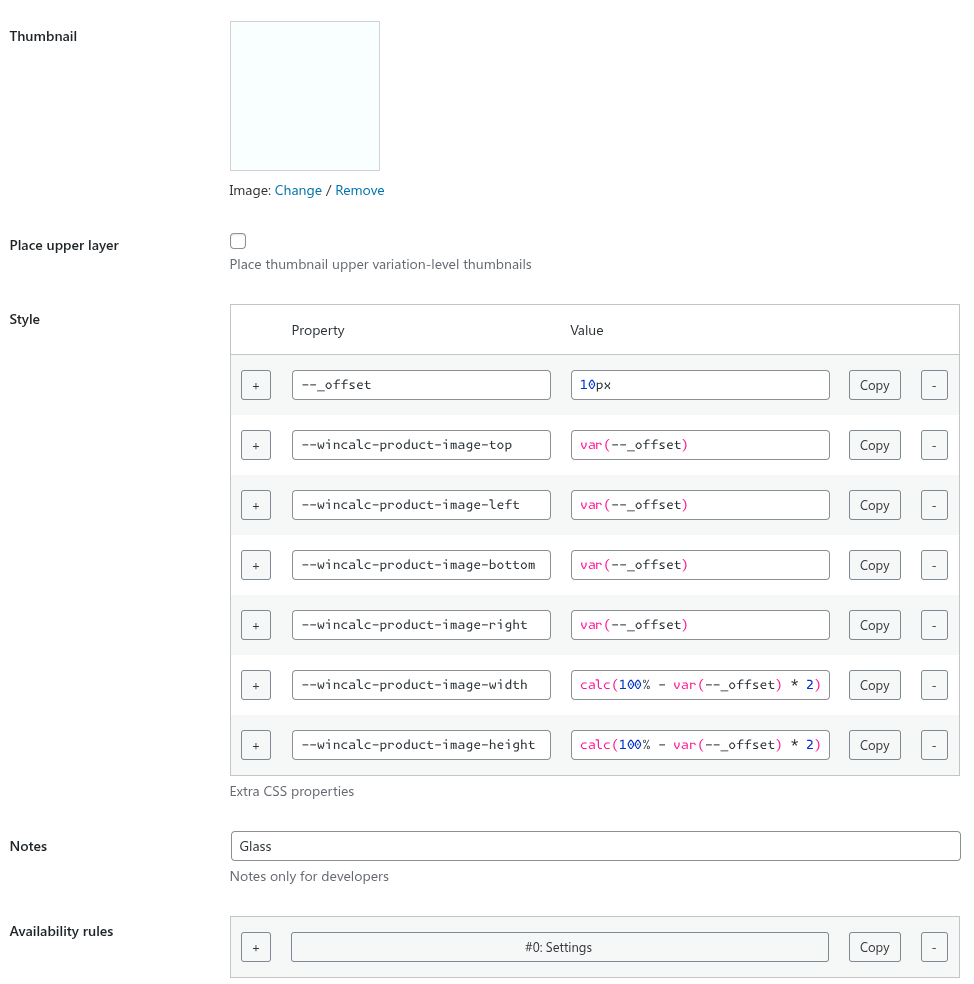Add row after --wincalc-product-image-top property
This screenshot has height=984, width=974.
[x=255, y=445]
